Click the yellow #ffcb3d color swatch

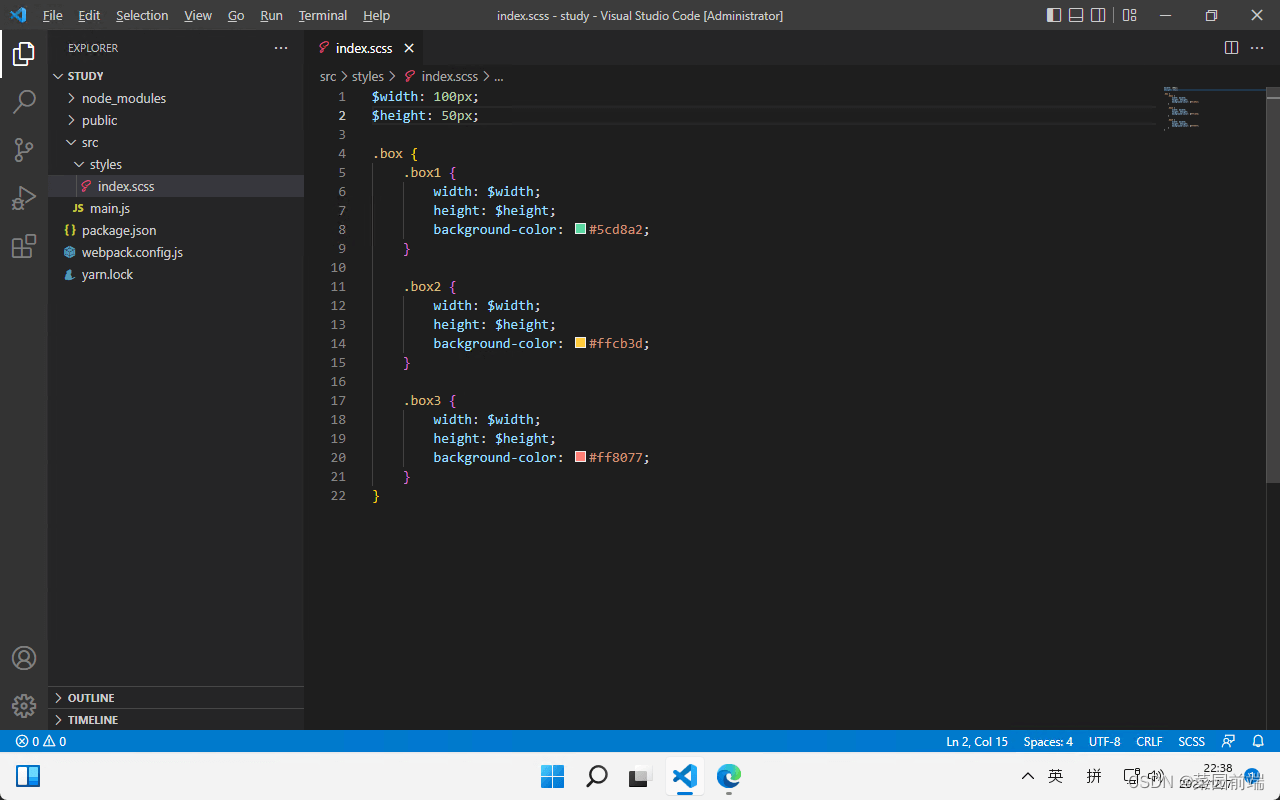[580, 343]
